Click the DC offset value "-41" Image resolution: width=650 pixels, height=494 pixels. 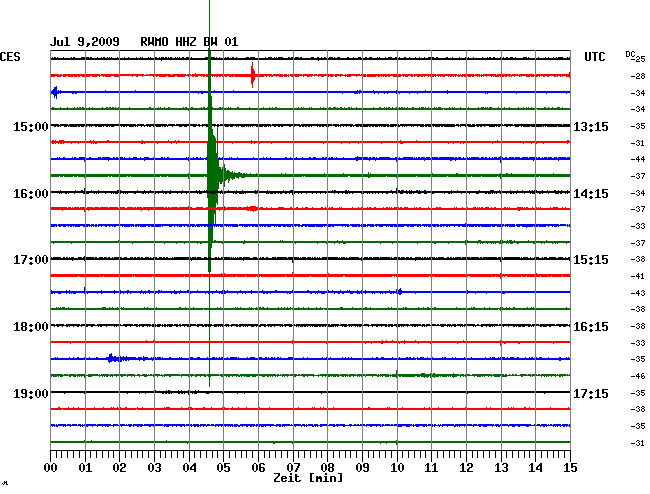(638, 276)
